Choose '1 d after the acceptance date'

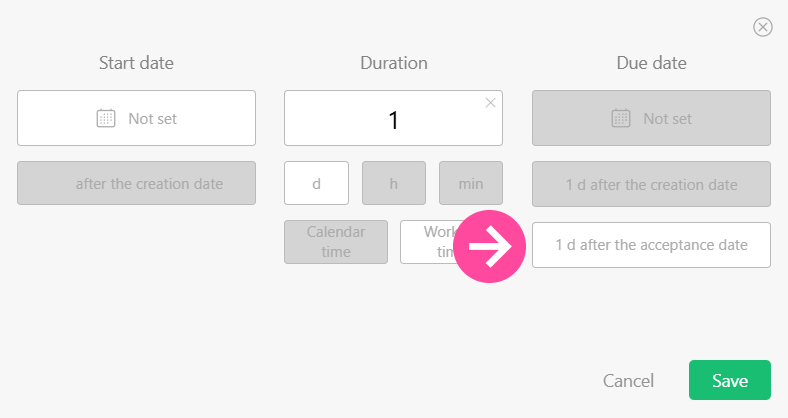click(x=651, y=245)
